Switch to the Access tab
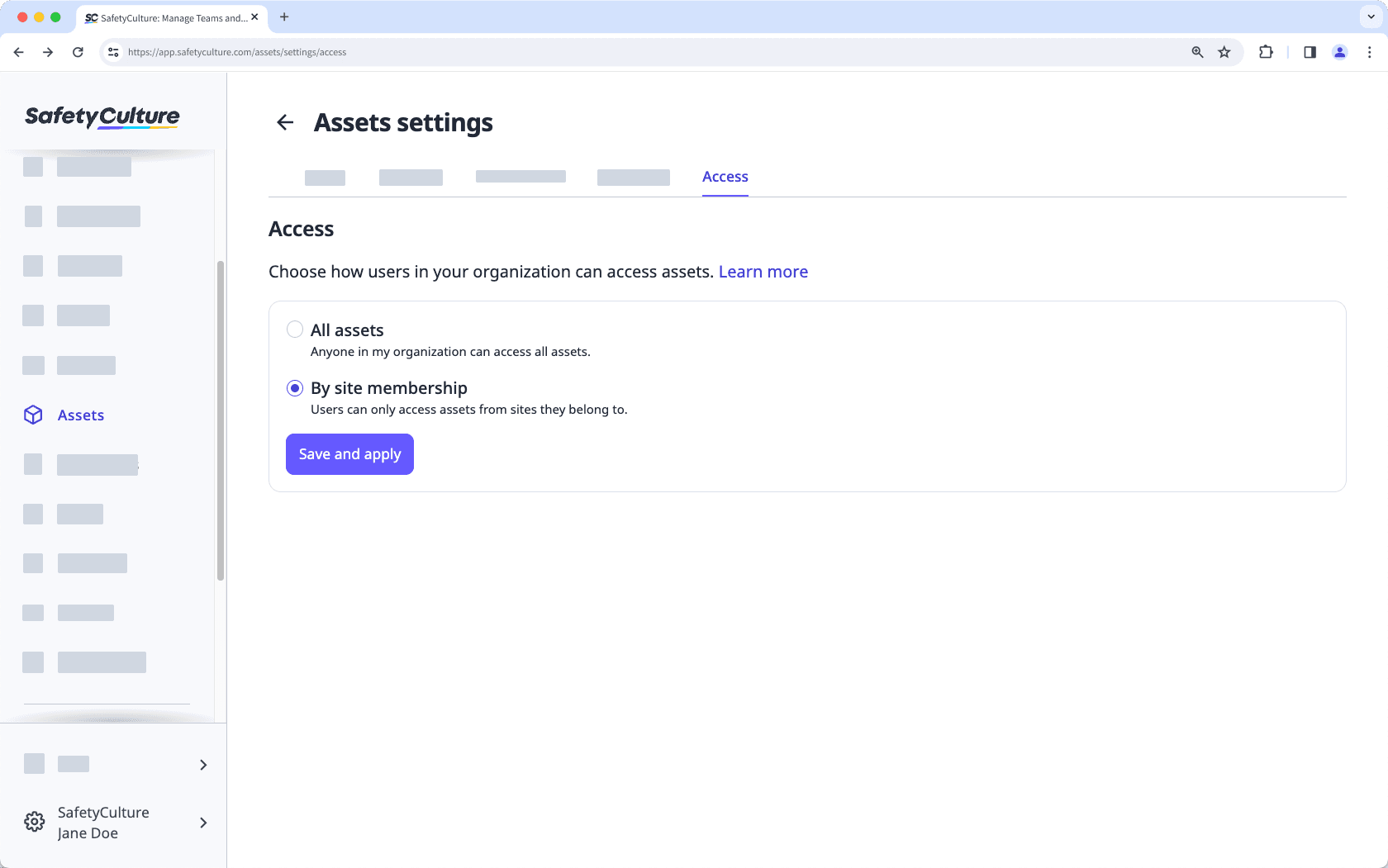Screen dimensions: 1388x868 (725, 176)
